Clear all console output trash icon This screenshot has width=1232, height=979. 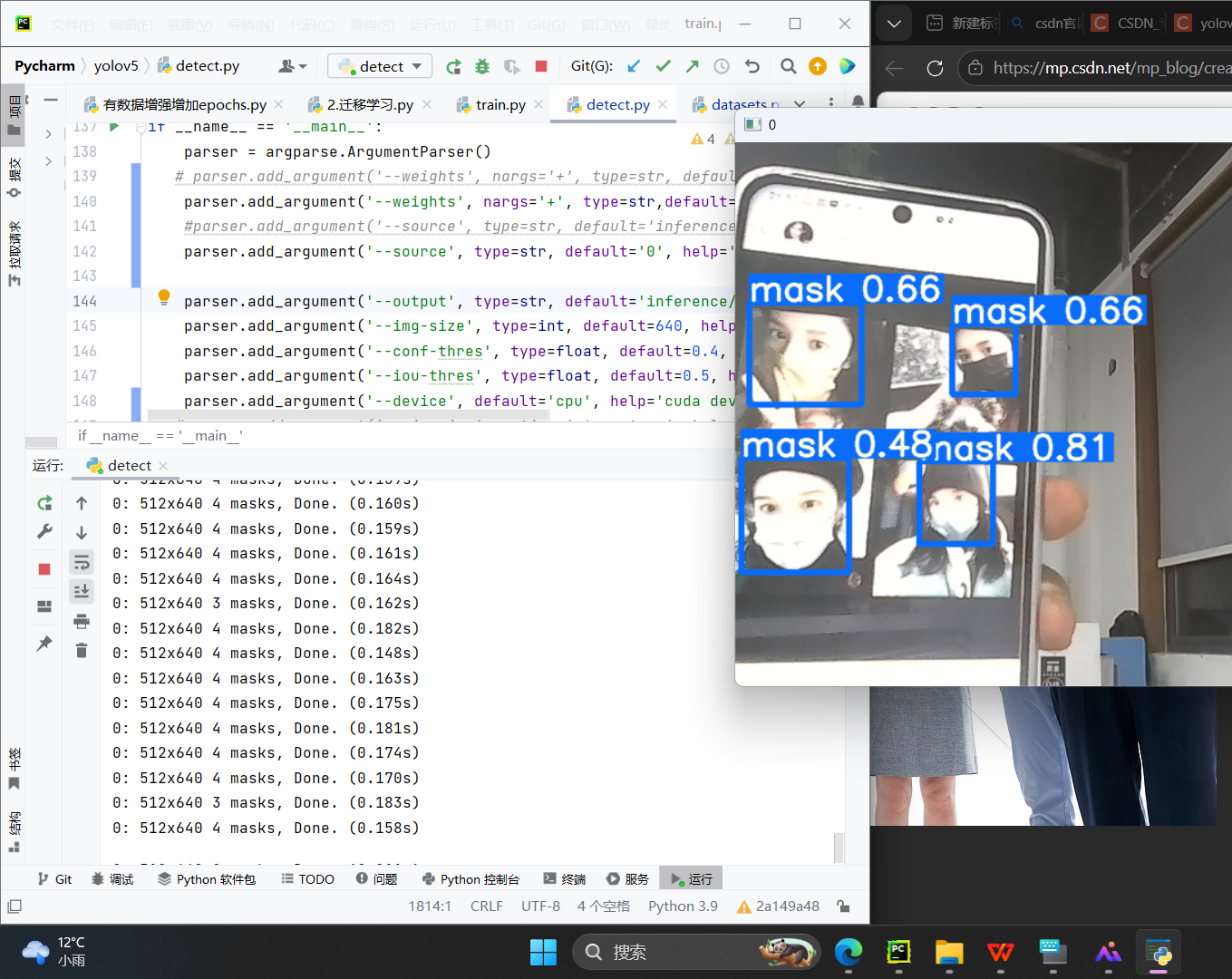click(x=82, y=650)
